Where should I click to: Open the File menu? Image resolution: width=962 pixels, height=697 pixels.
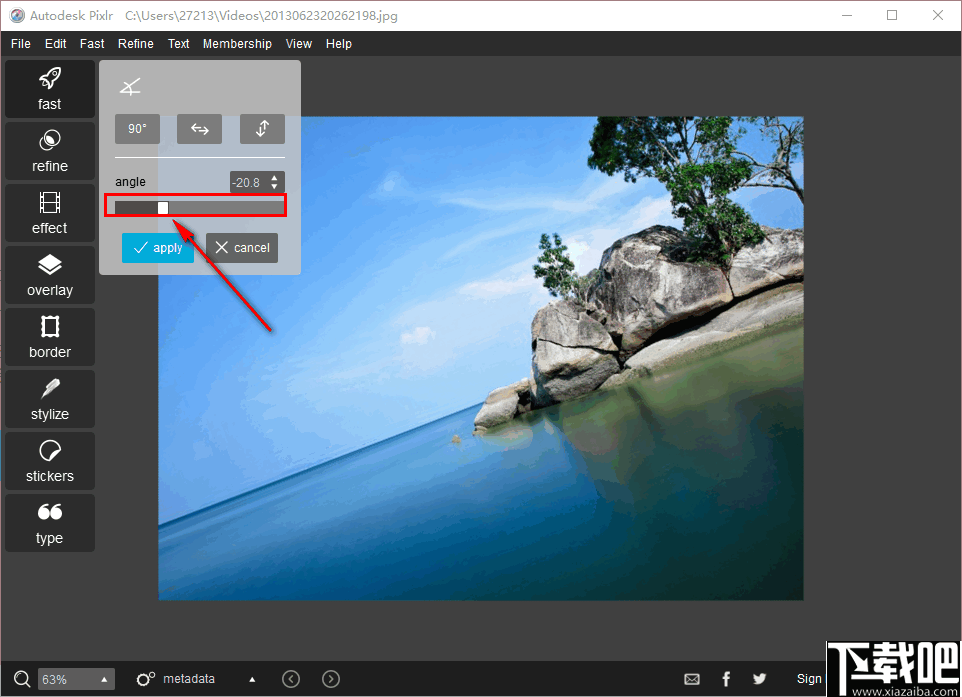20,44
